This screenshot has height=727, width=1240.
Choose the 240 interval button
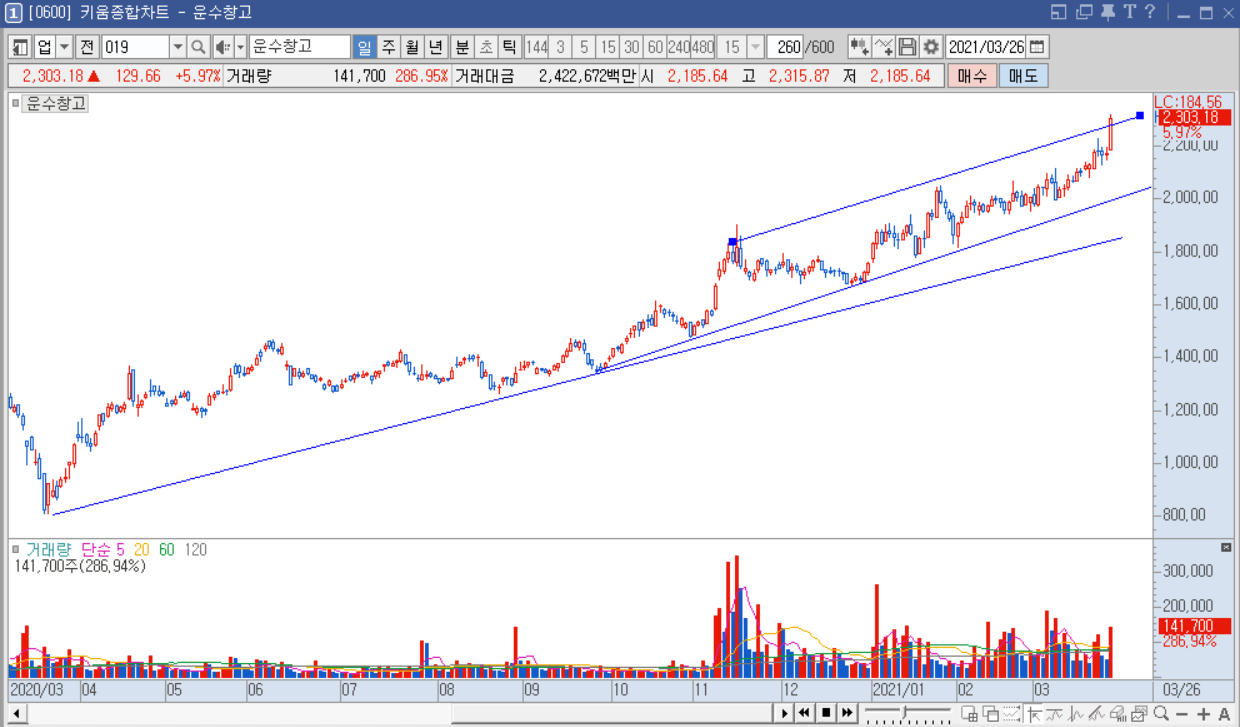coord(679,47)
